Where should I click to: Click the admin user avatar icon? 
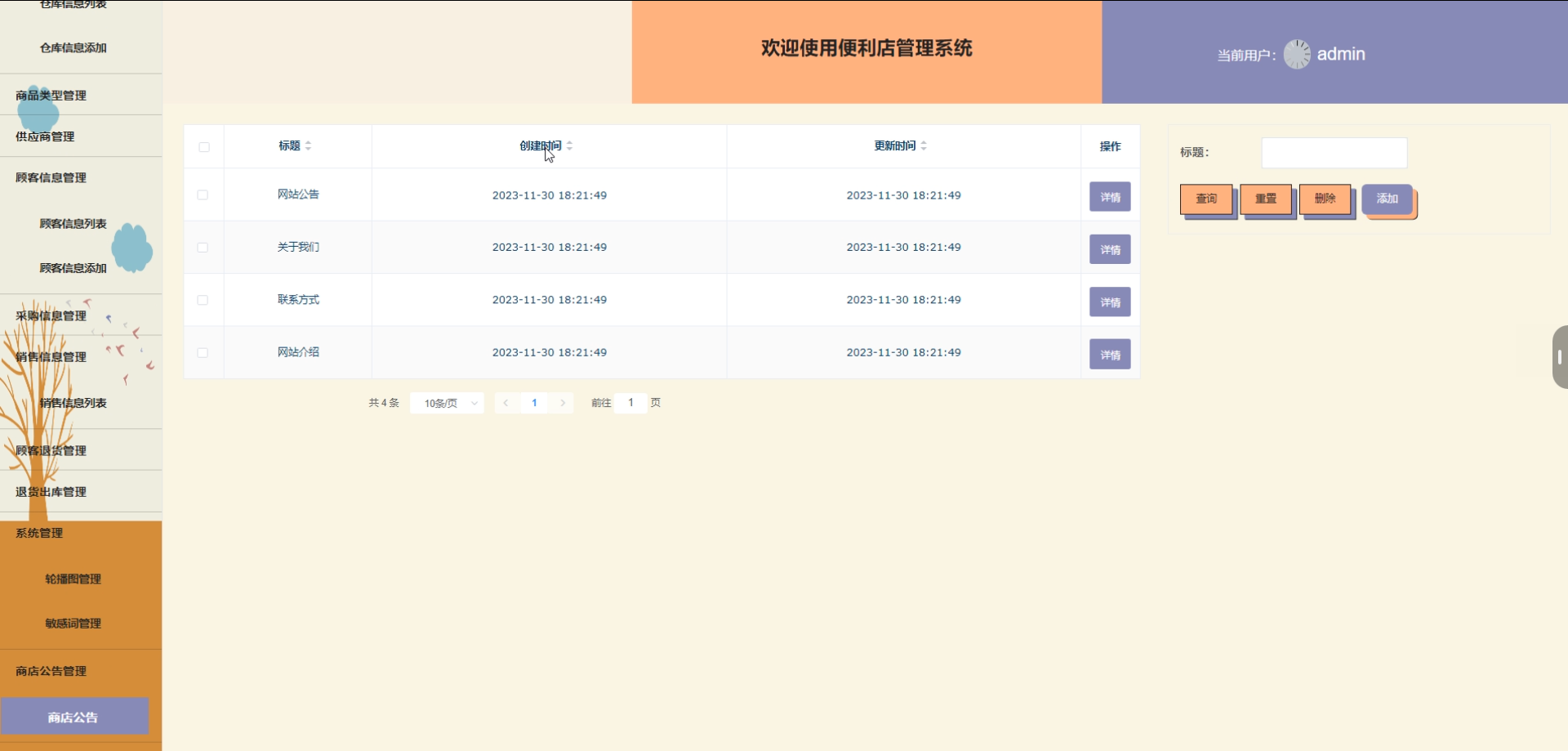pyautogui.click(x=1297, y=54)
